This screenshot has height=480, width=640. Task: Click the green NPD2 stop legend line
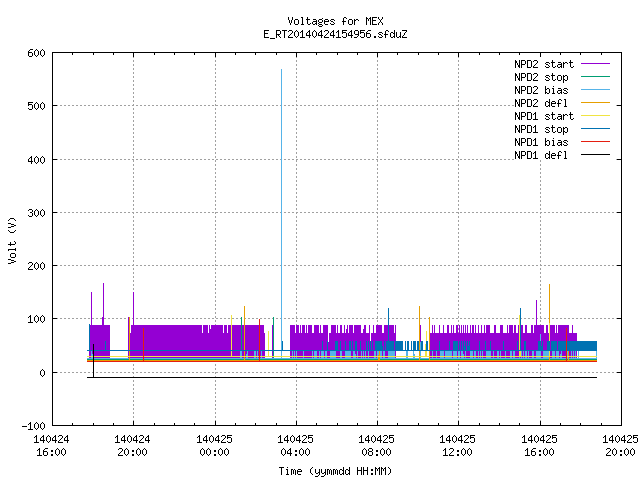point(595,77)
